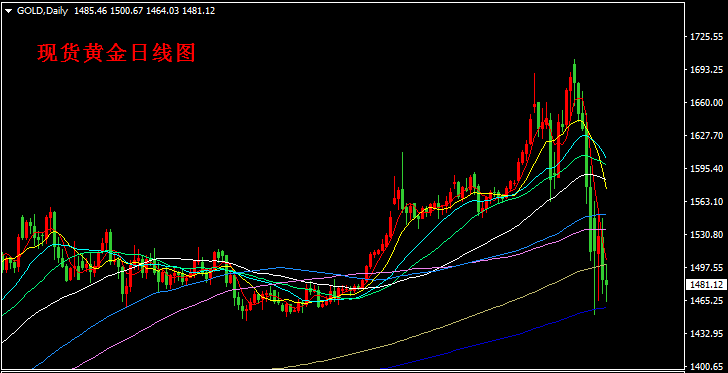Select the 1500.67 high price value
728x373 pixels.
126,11
